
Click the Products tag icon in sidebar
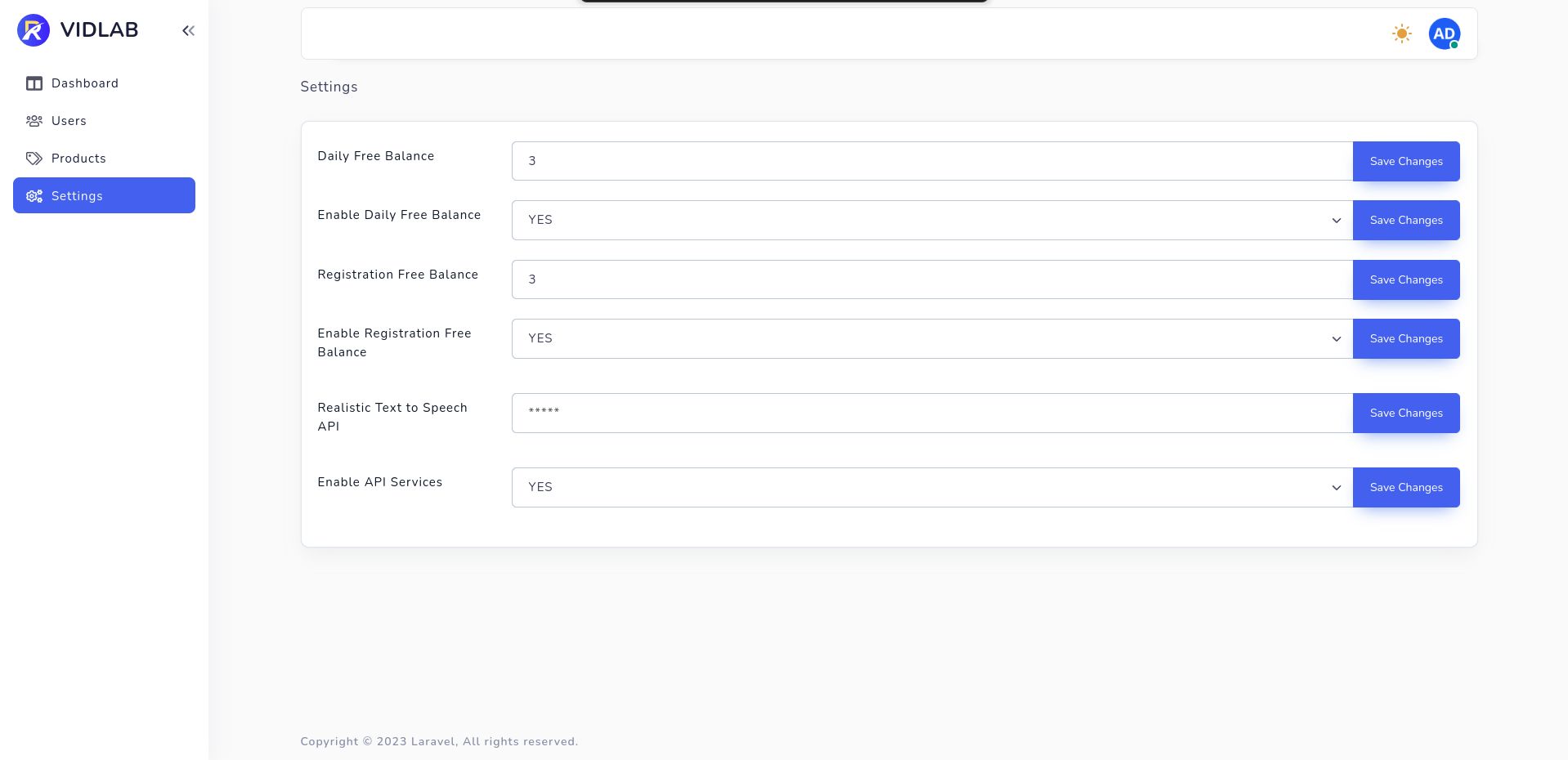[x=34, y=159]
